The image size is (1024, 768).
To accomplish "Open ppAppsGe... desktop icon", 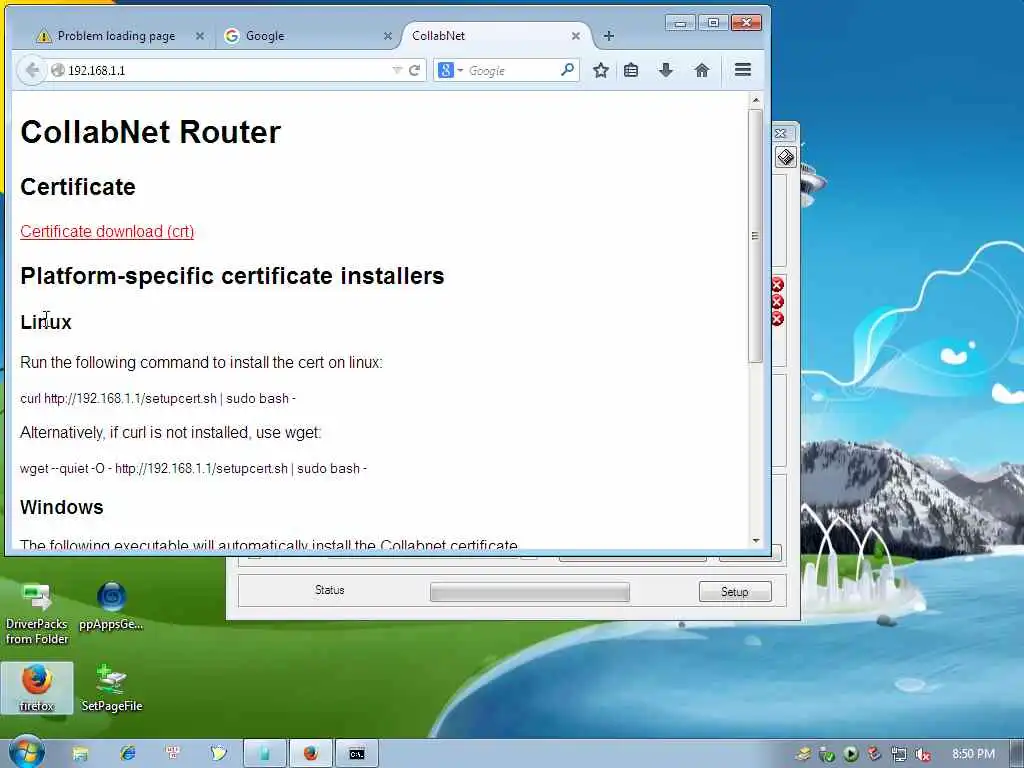I will [111, 606].
